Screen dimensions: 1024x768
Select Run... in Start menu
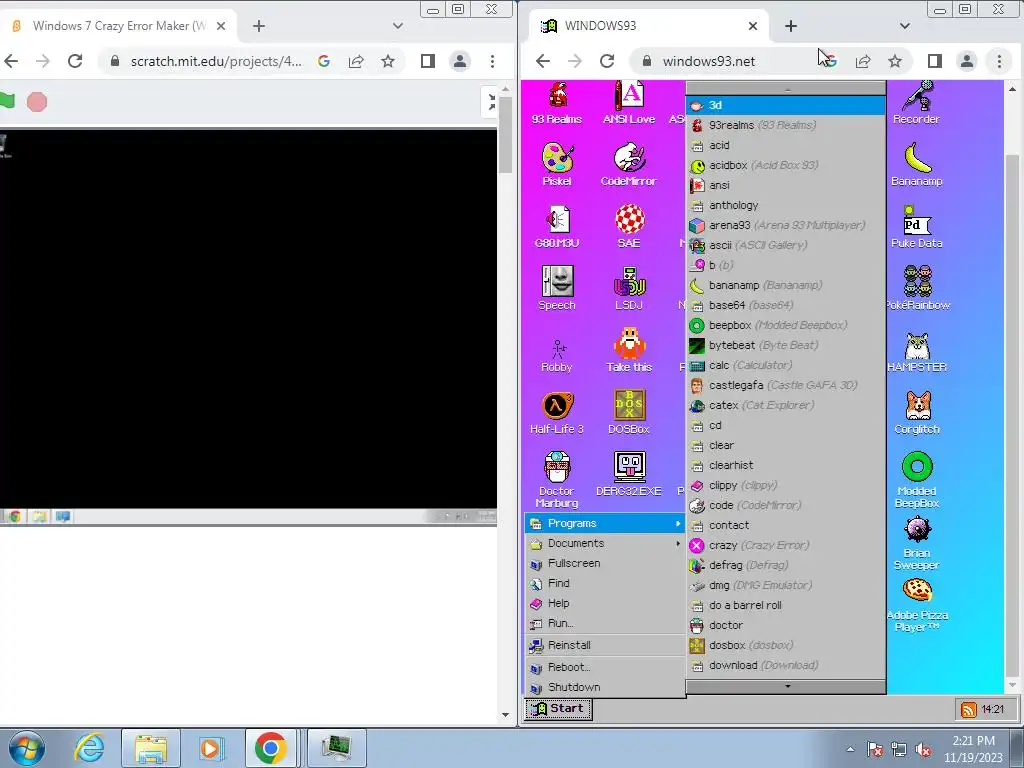605,624
